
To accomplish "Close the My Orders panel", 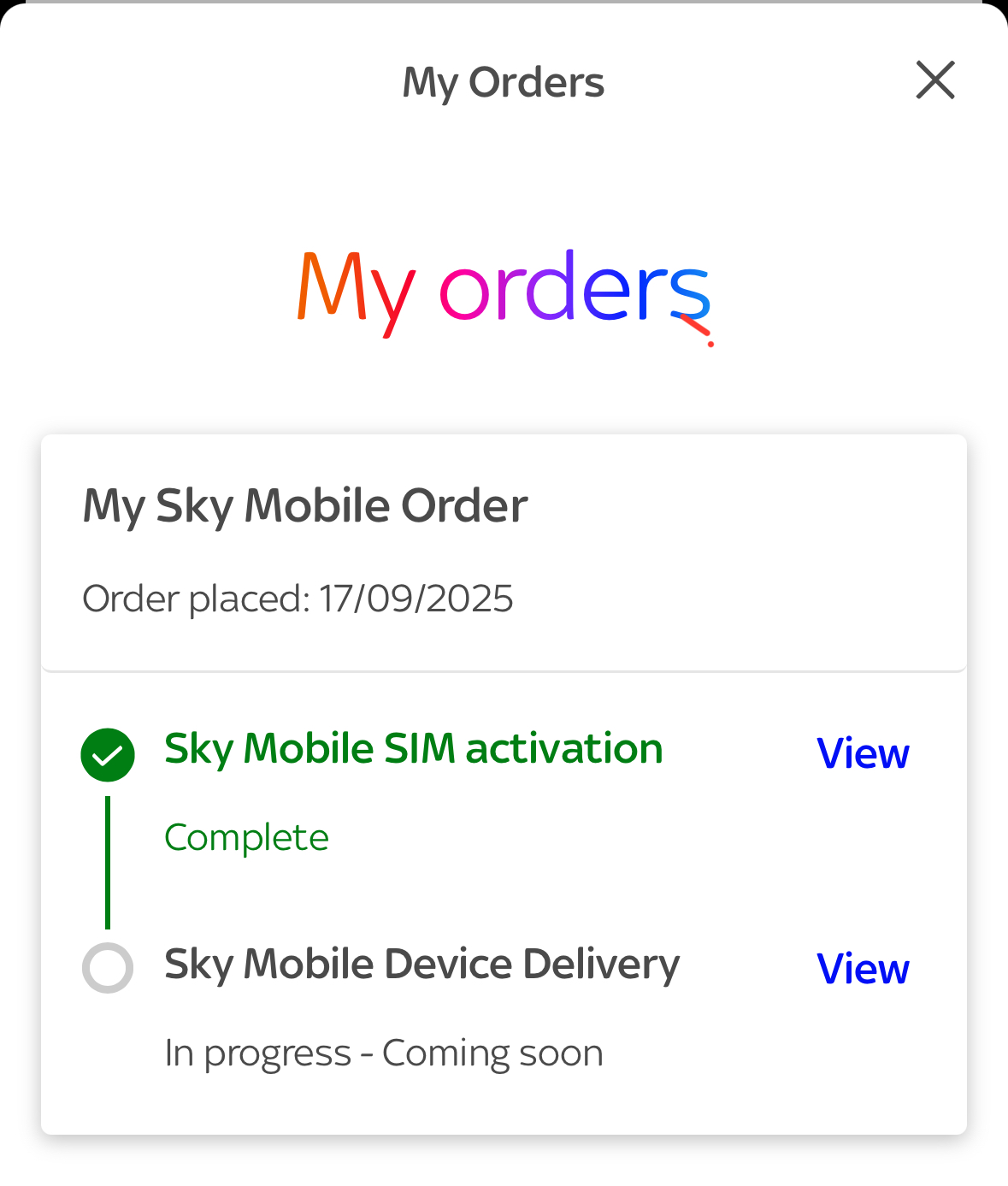I will pyautogui.click(x=934, y=80).
